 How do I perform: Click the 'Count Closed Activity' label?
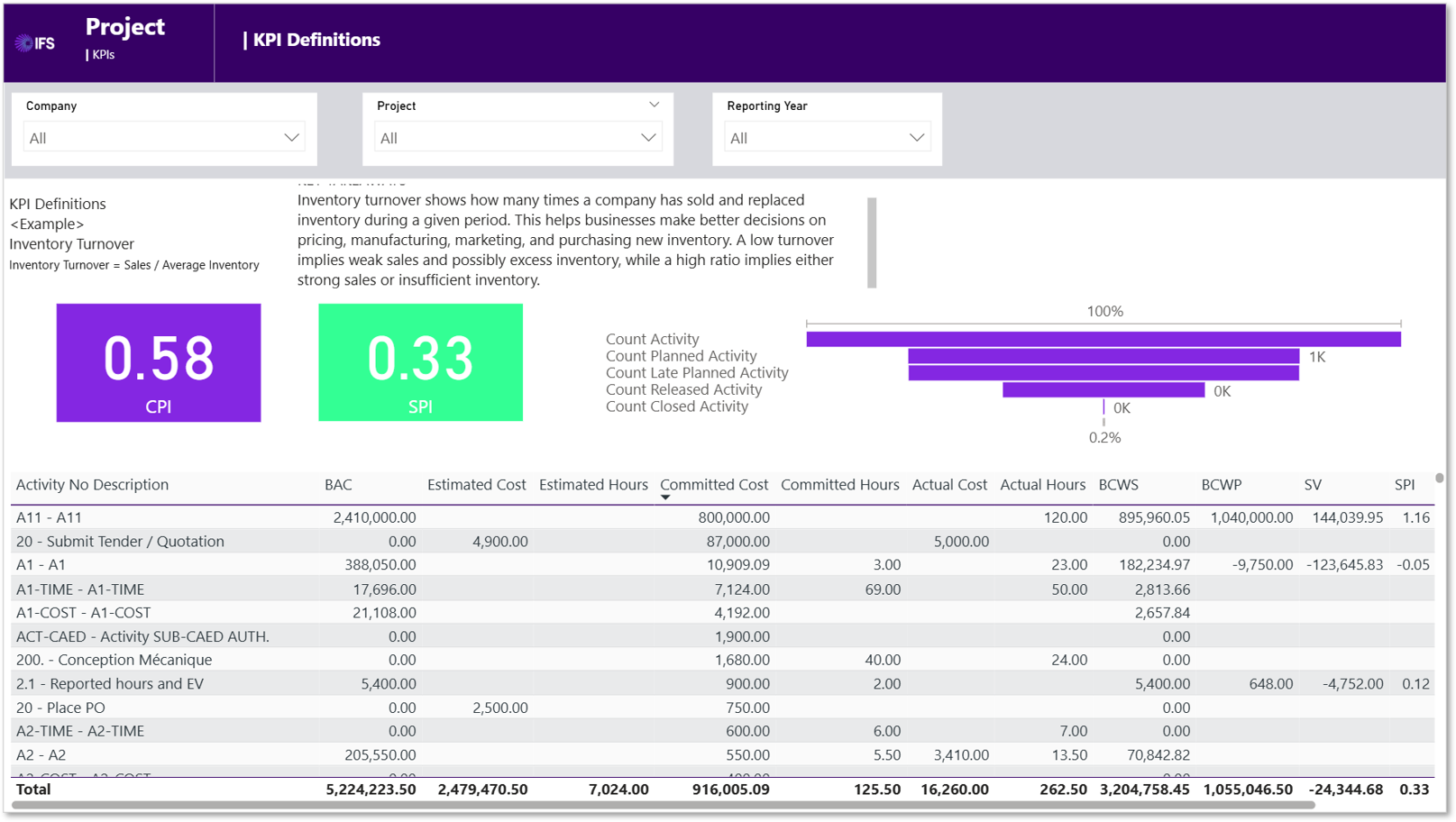tap(677, 406)
